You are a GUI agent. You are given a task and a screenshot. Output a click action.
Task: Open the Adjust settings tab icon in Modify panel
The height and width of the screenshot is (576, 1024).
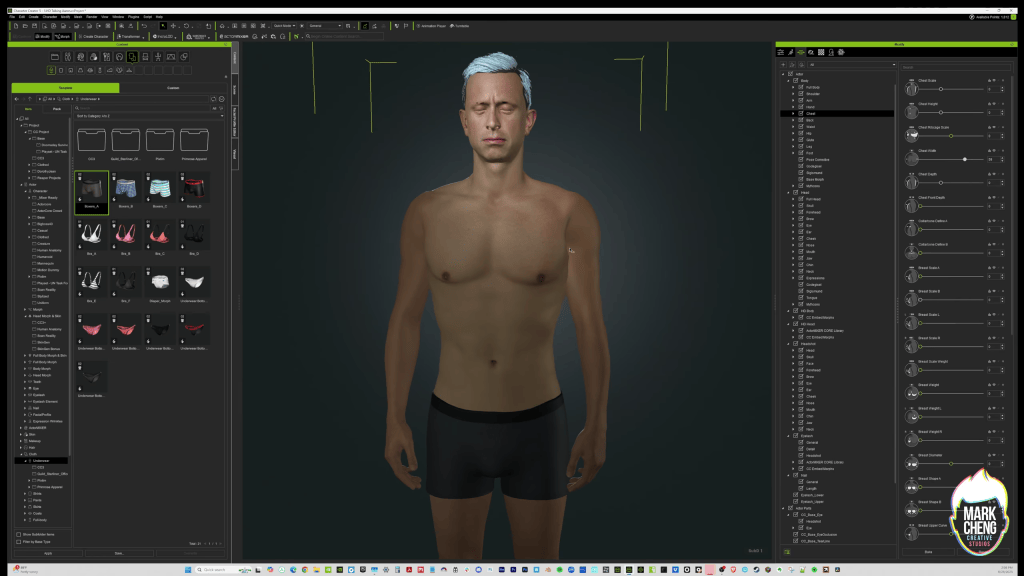pyautogui.click(x=780, y=52)
